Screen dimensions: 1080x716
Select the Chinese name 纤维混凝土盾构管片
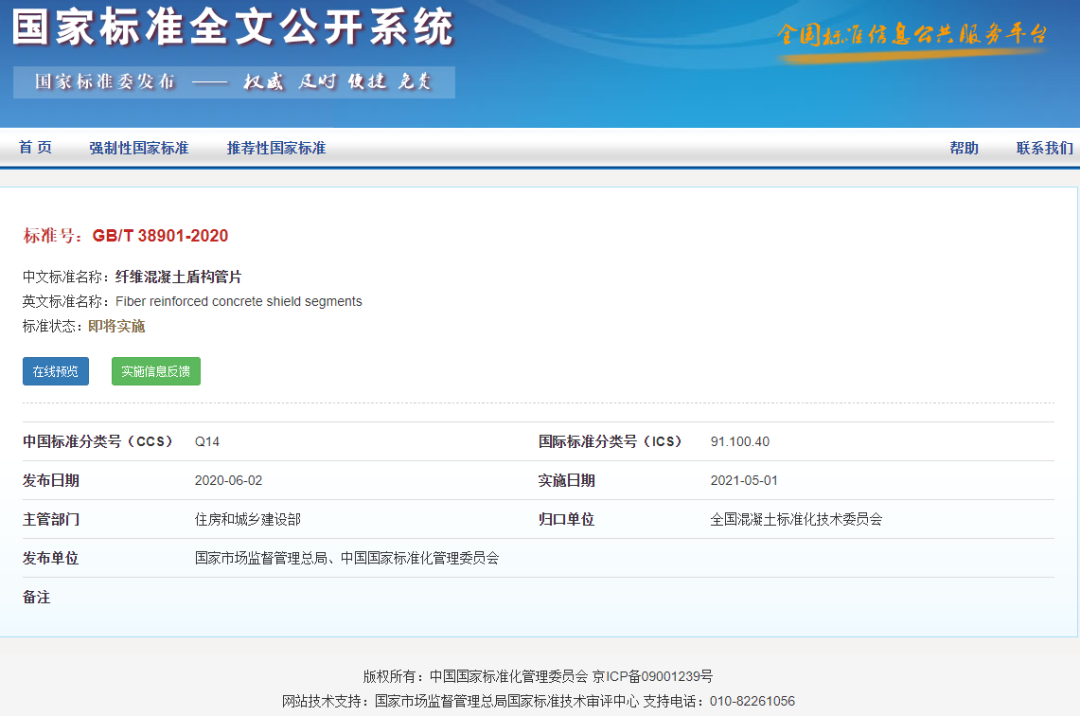(x=178, y=277)
